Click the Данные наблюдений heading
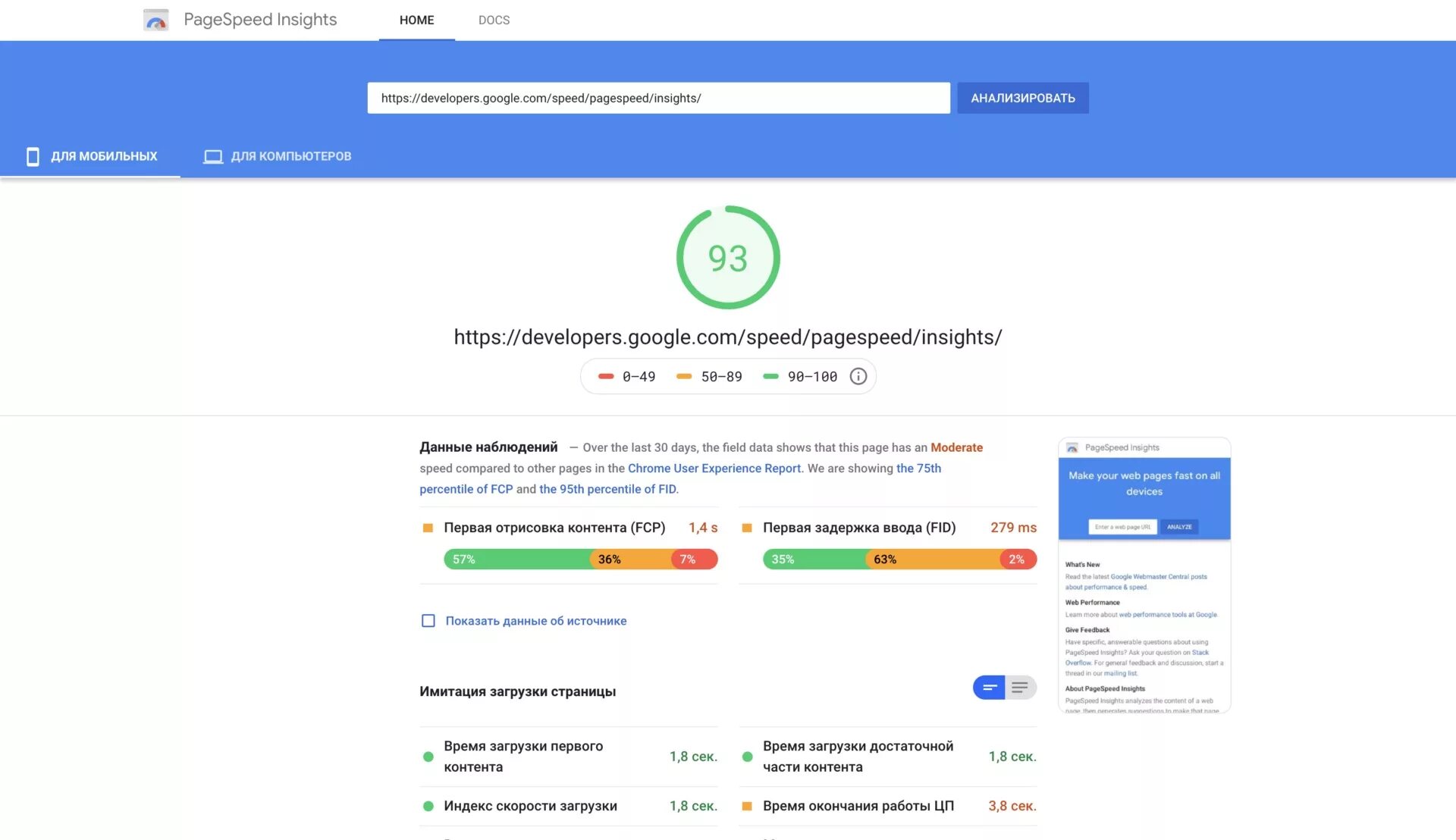The height and width of the screenshot is (840, 1456). [488, 447]
